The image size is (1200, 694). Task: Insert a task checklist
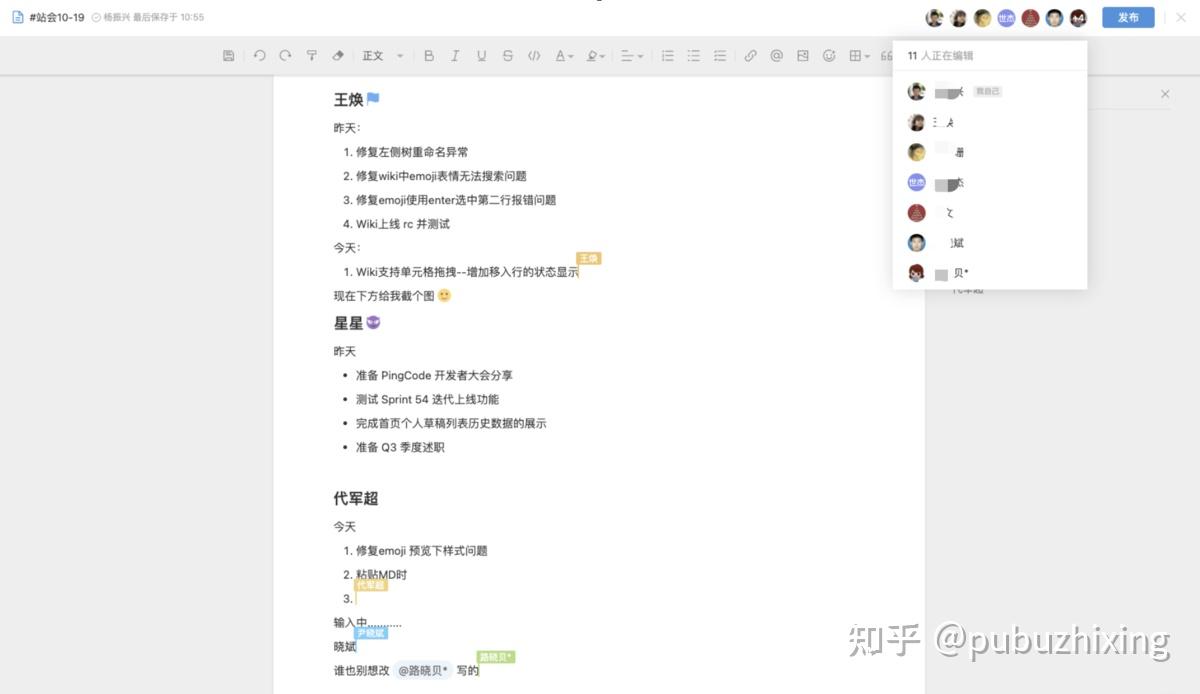tap(719, 56)
